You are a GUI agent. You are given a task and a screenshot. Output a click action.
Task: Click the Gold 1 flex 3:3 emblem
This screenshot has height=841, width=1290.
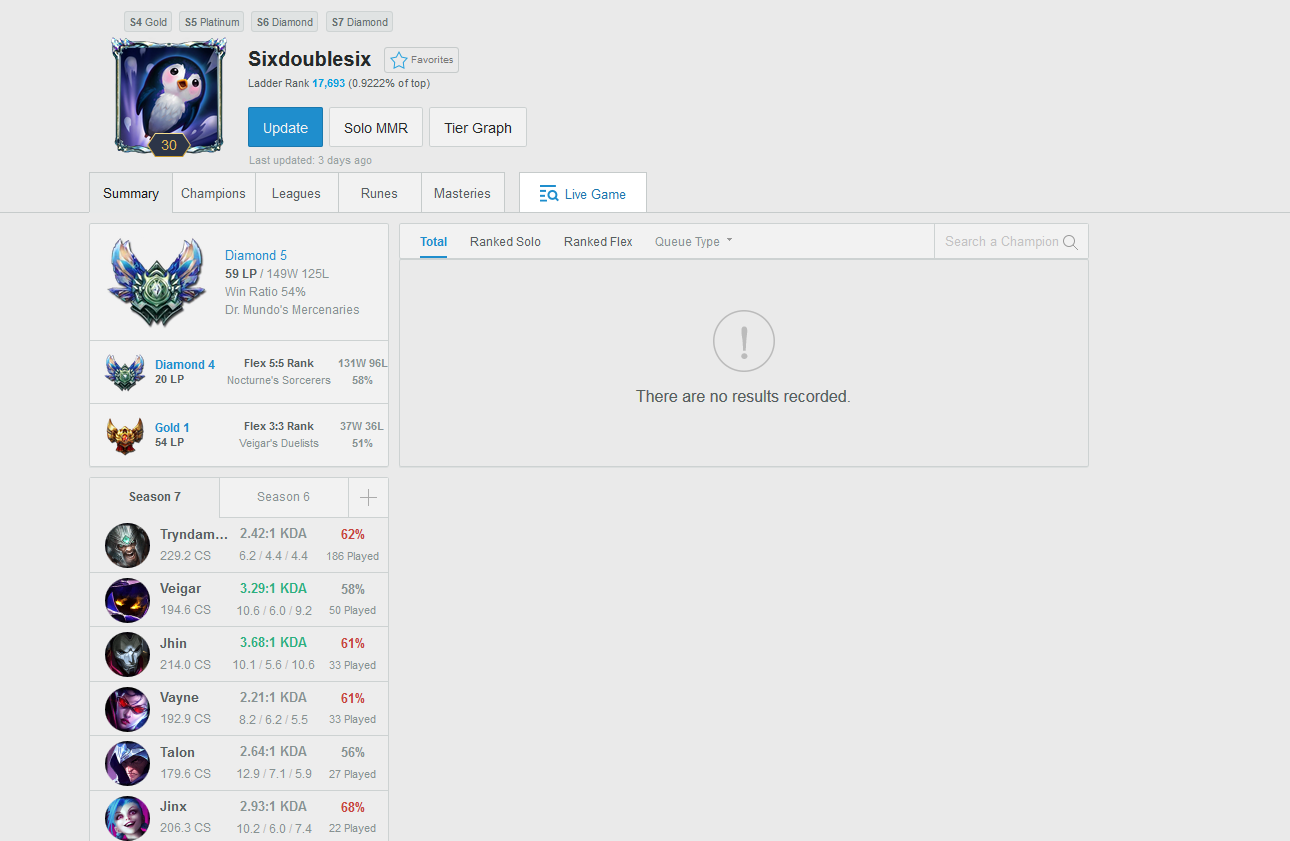125,436
